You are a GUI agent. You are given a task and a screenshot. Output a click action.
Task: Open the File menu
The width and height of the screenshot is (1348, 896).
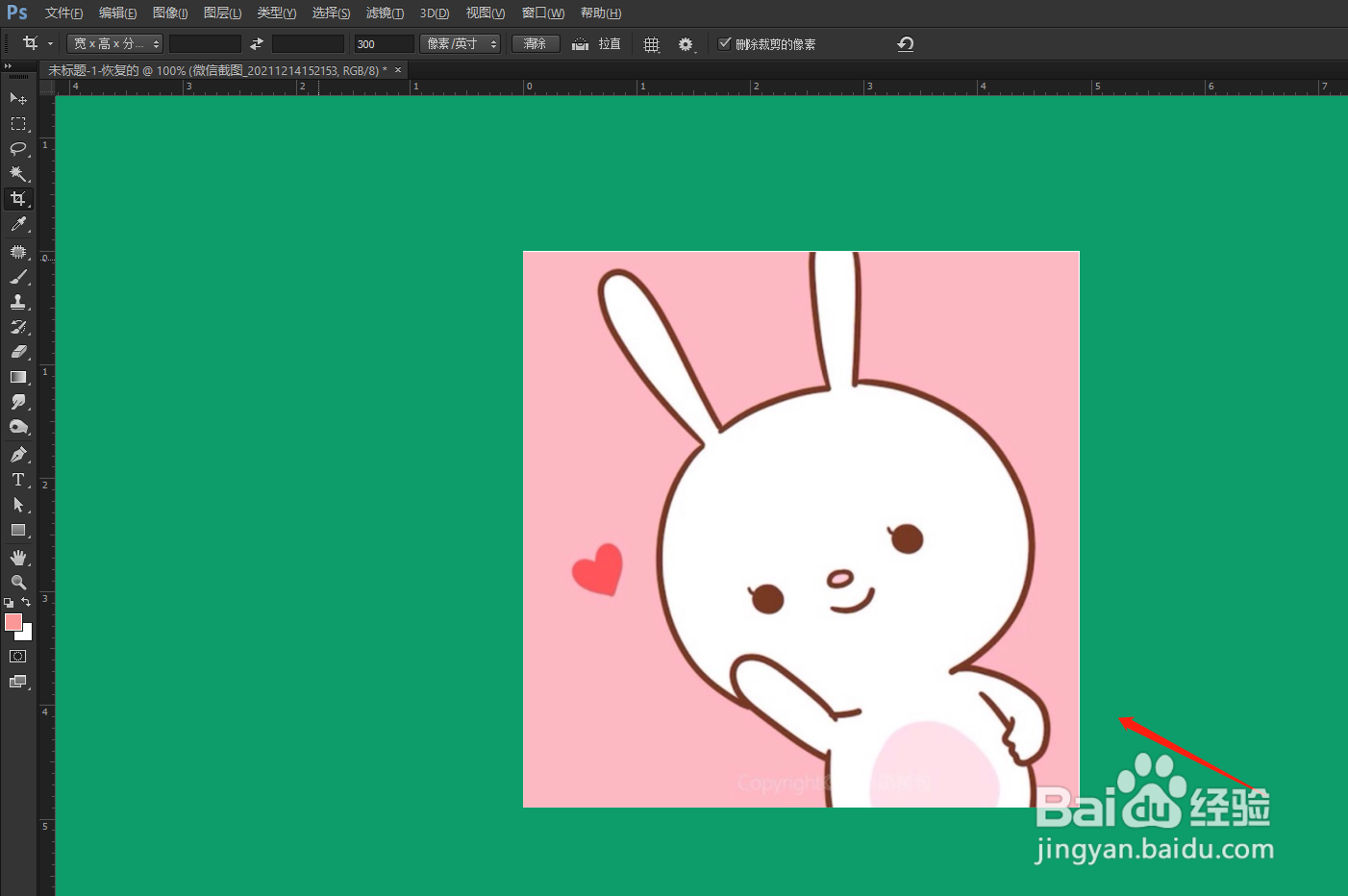click(x=63, y=13)
